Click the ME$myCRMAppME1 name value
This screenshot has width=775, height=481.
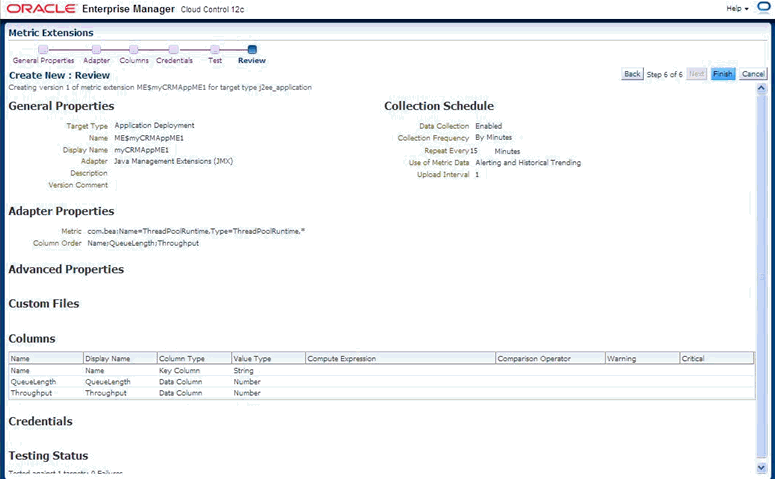[x=149, y=138]
